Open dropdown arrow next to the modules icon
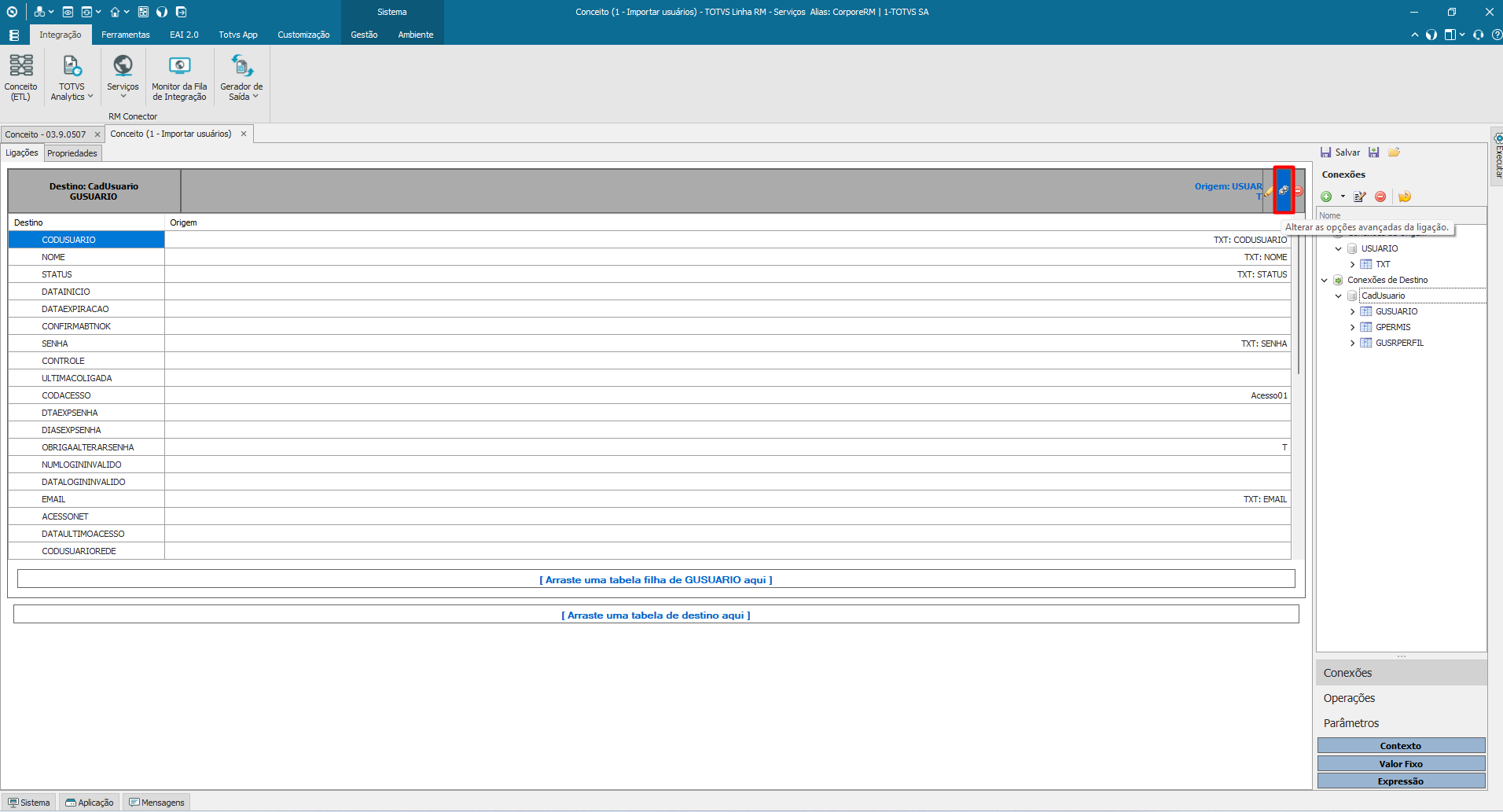 click(x=51, y=12)
